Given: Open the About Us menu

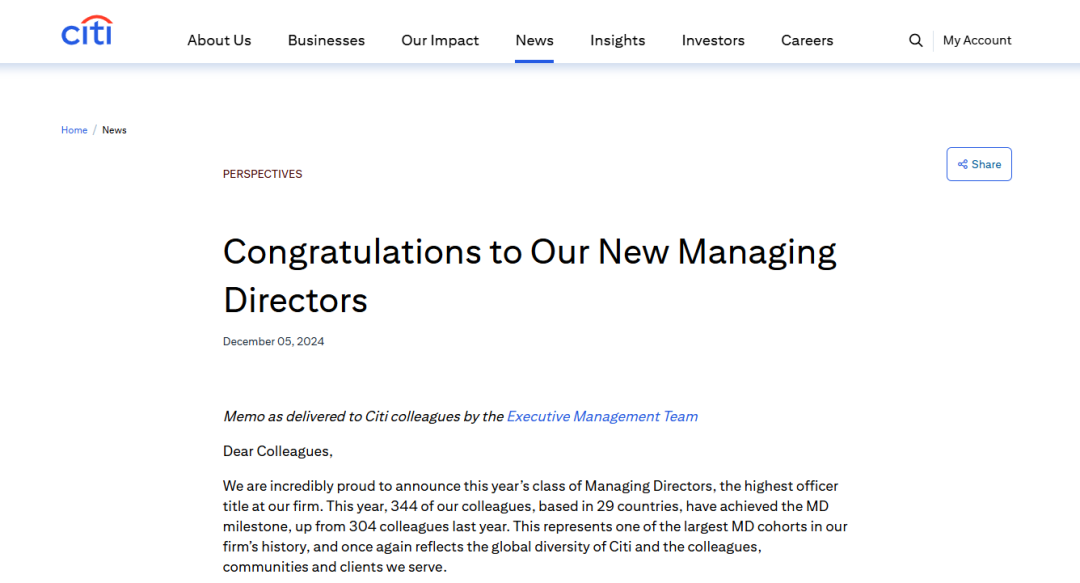Looking at the screenshot, I should [x=219, y=41].
